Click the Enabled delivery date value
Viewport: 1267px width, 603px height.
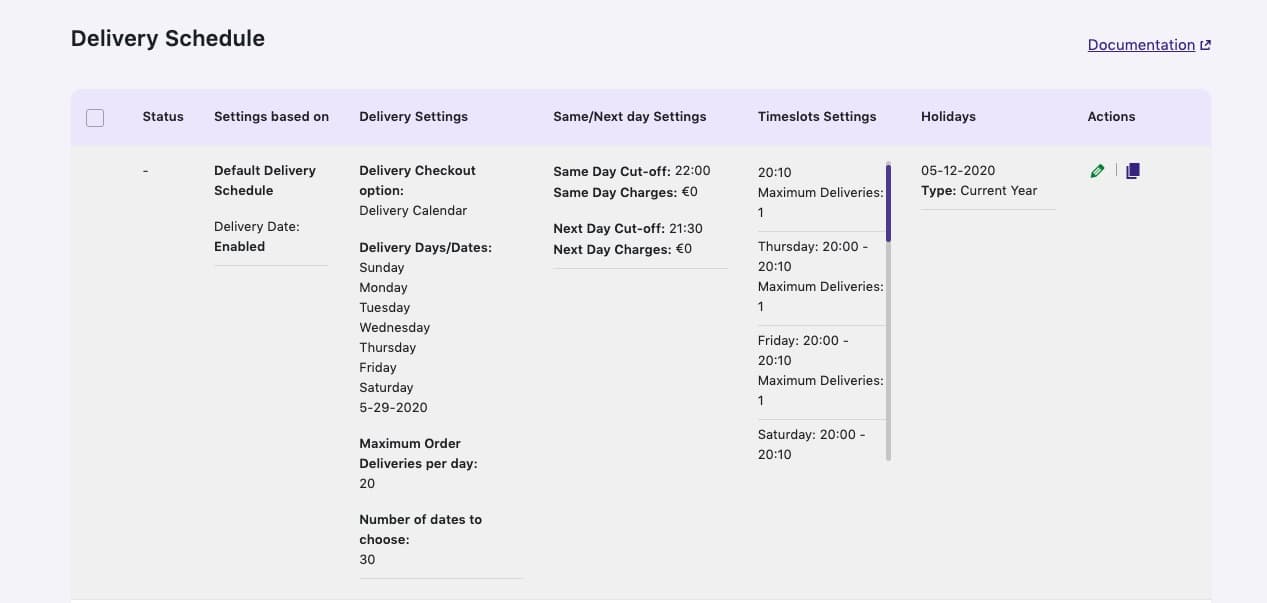pyautogui.click(x=239, y=247)
